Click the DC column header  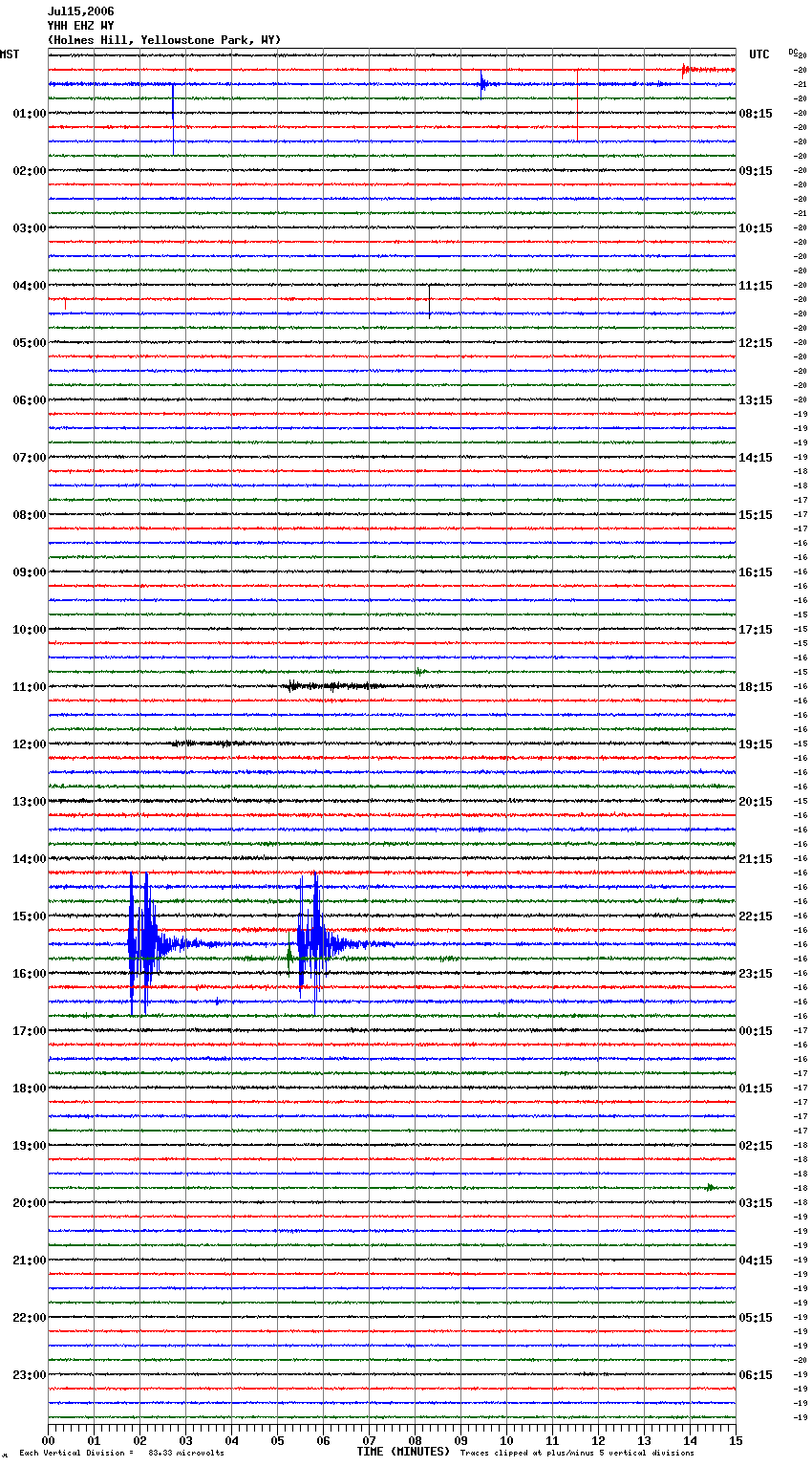tap(794, 53)
